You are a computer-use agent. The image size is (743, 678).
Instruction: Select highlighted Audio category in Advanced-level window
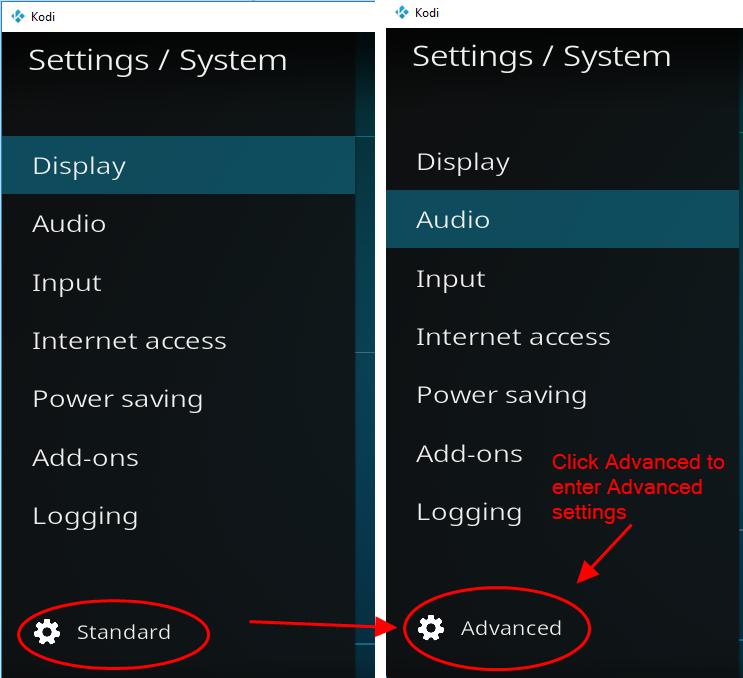coord(453,220)
